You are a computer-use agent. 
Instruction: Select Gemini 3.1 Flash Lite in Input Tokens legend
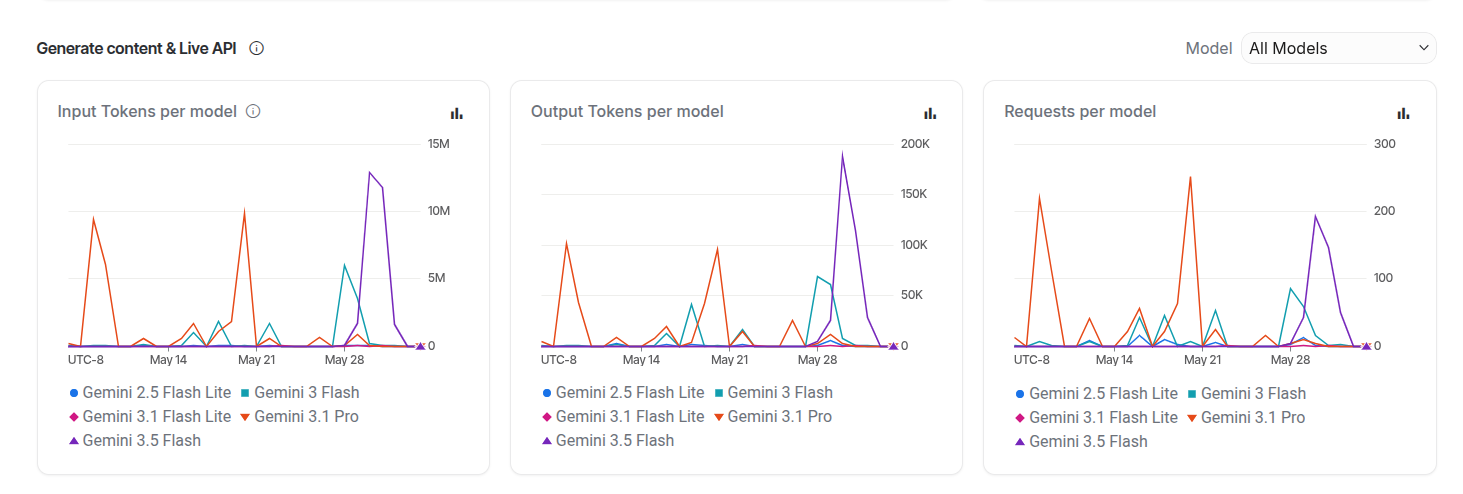tap(150, 416)
